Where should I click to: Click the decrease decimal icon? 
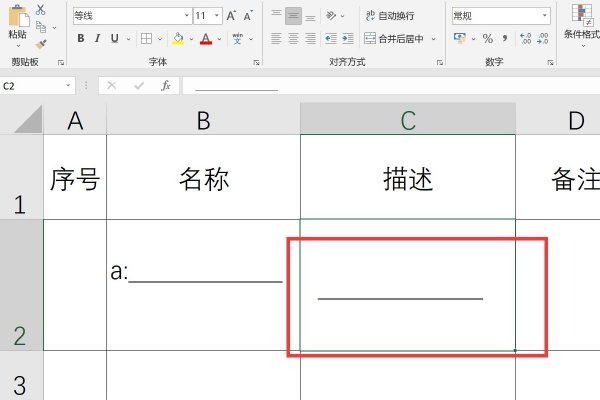coord(543,38)
